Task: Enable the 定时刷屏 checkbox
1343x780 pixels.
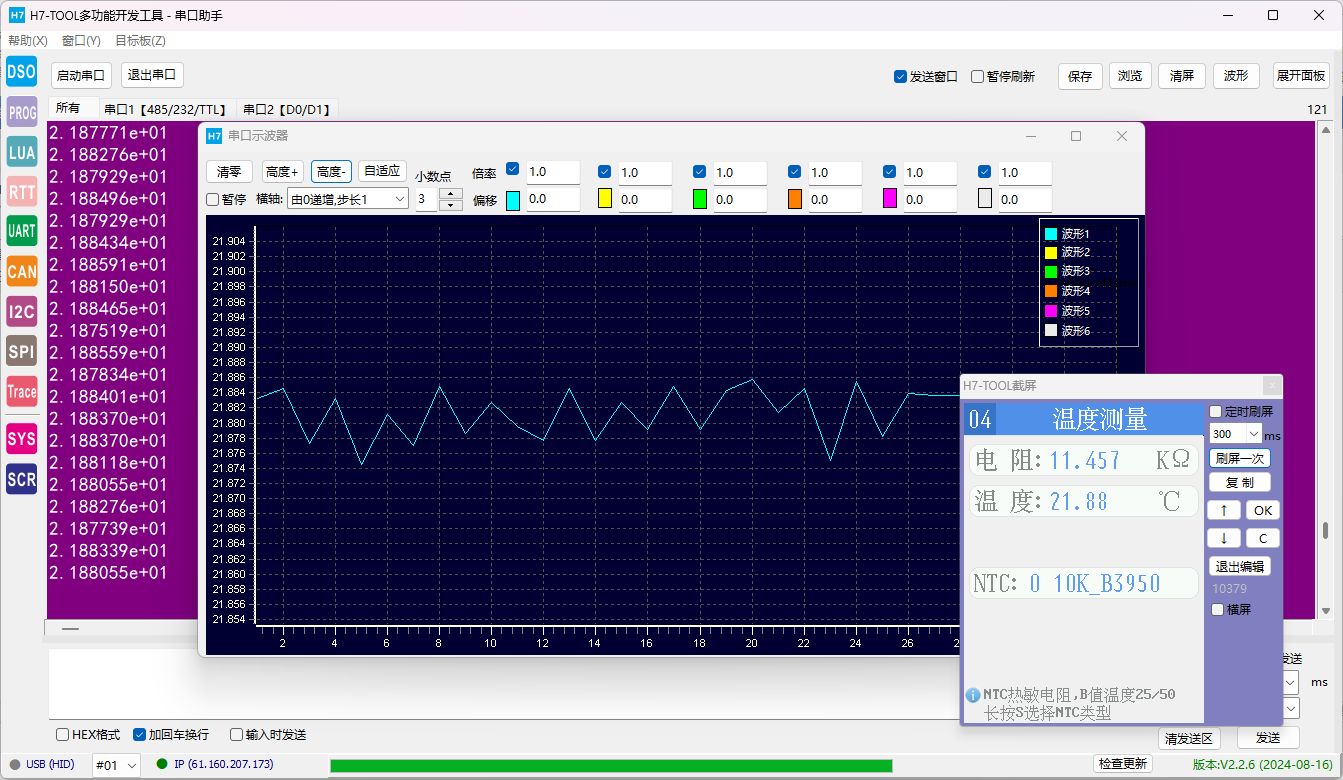Action: (x=1216, y=411)
